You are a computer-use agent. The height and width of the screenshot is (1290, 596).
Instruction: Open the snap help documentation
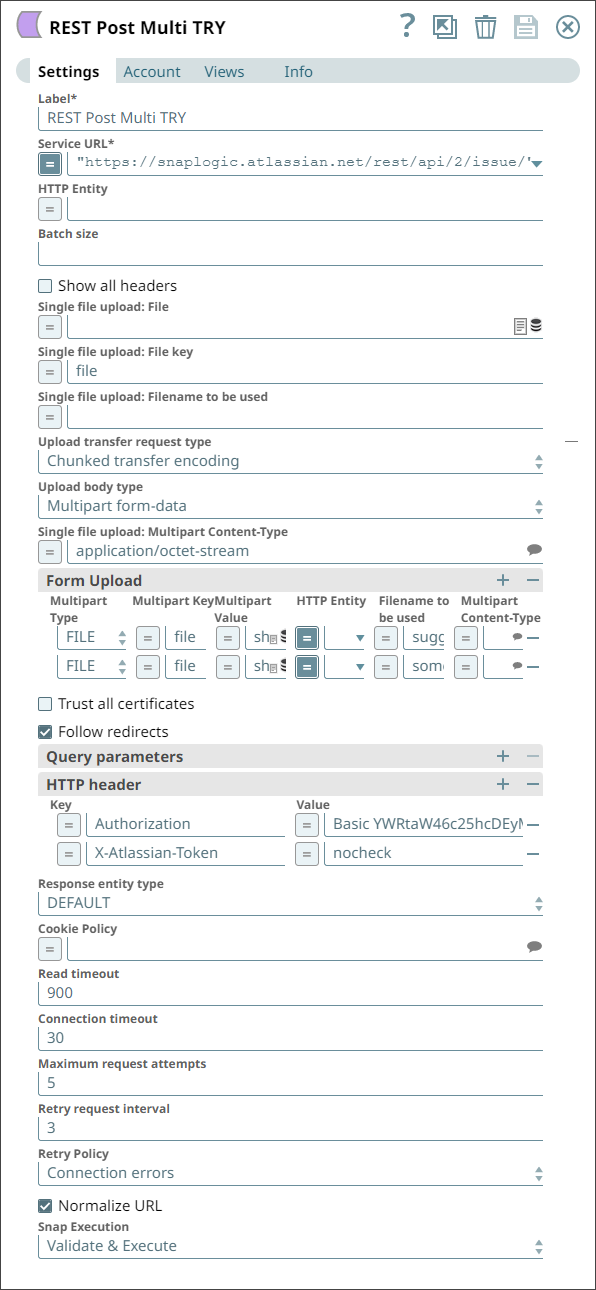[x=407, y=27]
